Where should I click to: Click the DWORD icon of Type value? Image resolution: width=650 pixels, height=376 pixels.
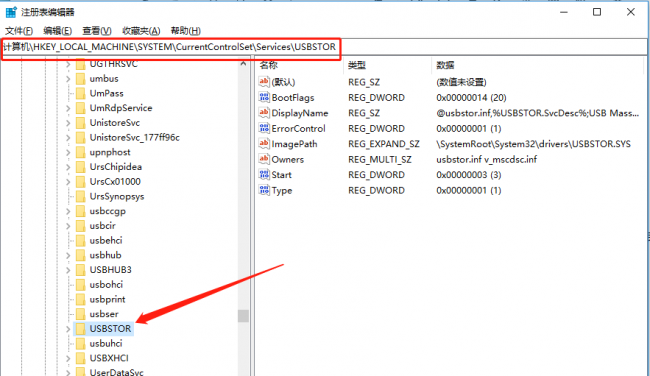(x=264, y=190)
